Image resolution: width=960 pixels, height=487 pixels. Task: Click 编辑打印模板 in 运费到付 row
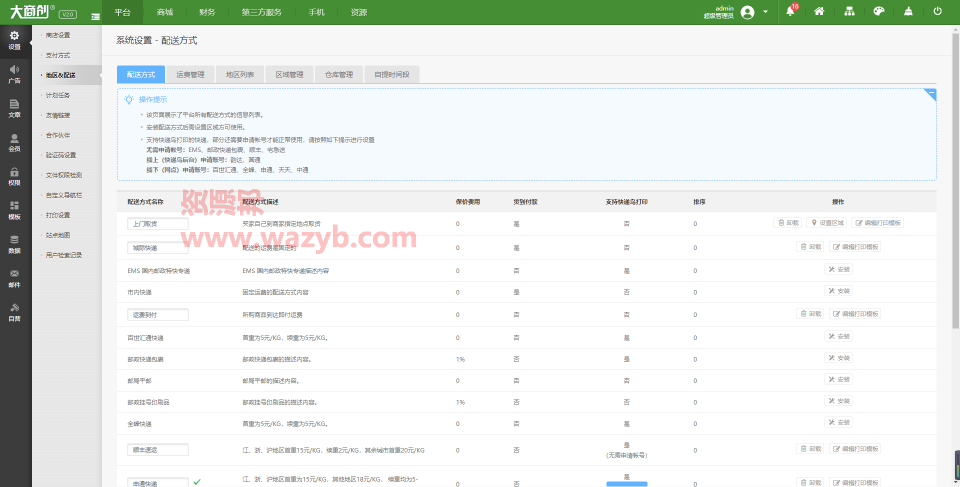point(855,314)
